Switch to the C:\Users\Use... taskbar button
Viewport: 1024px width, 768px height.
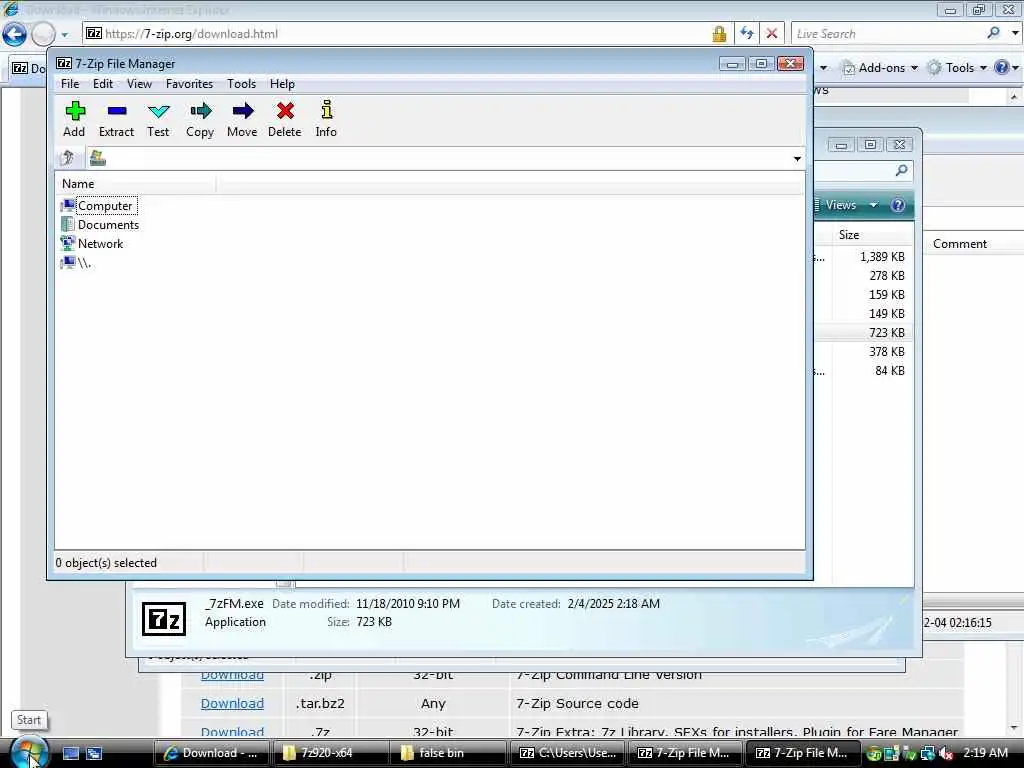click(567, 753)
